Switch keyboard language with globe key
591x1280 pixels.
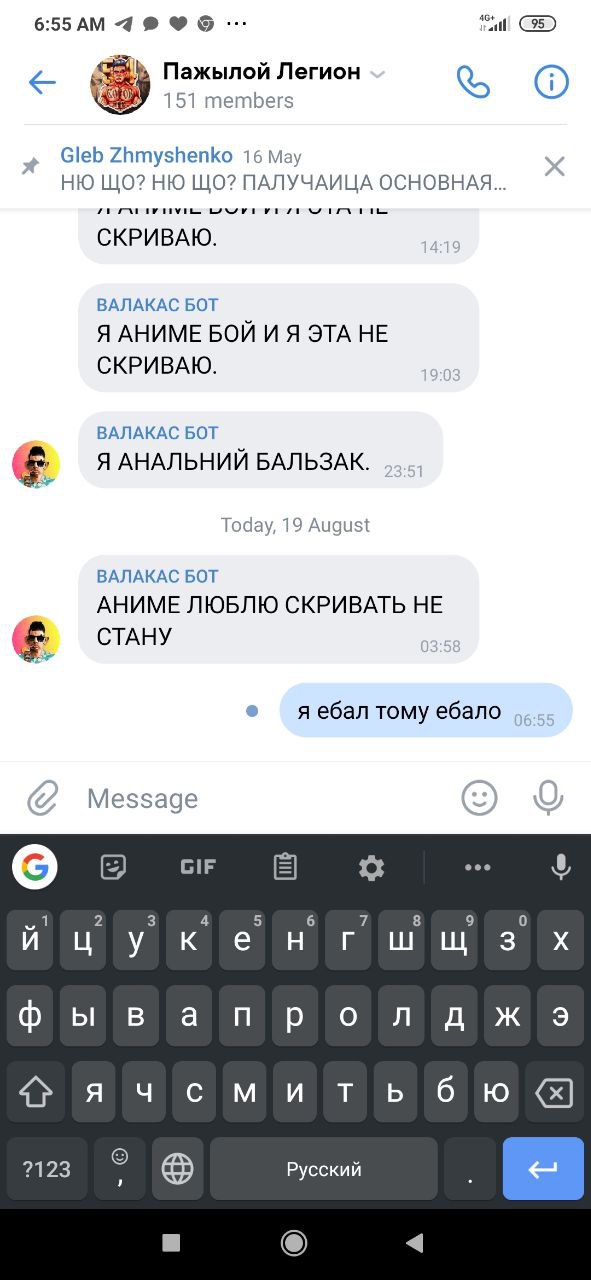177,1168
